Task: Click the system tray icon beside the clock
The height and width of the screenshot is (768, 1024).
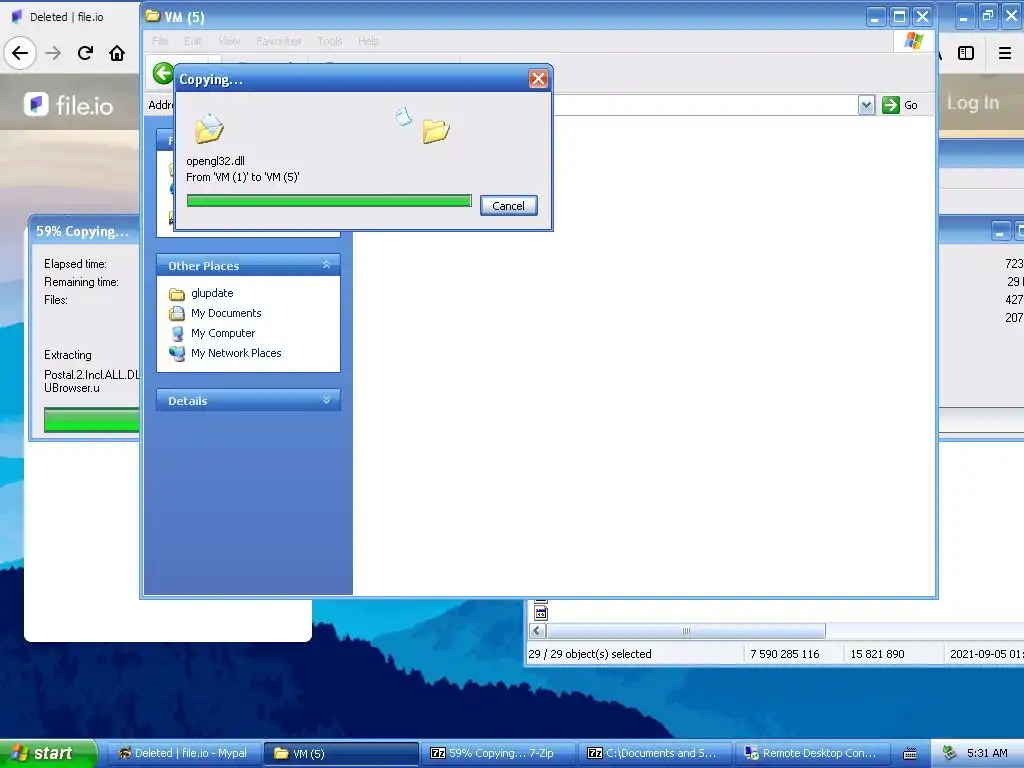Action: point(950,753)
